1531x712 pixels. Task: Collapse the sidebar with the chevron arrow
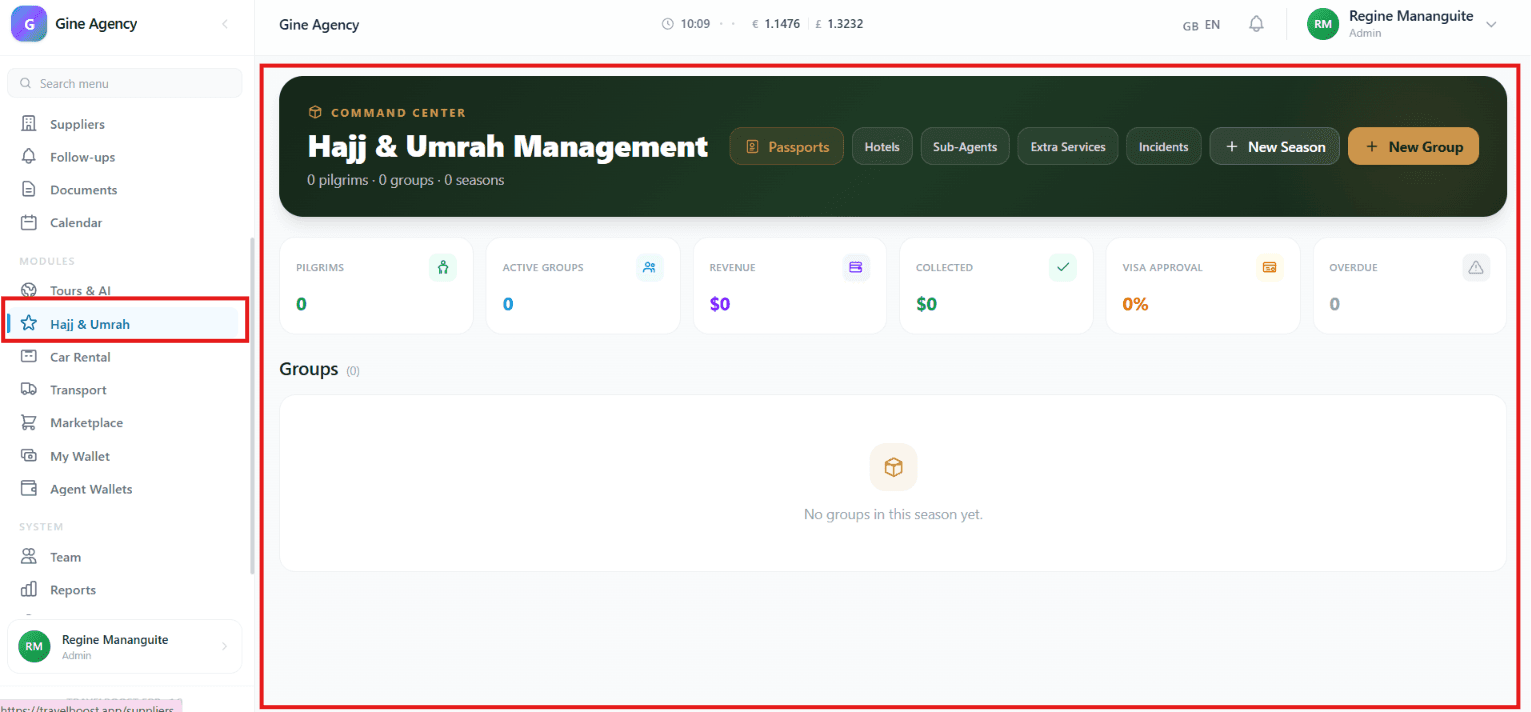(225, 24)
